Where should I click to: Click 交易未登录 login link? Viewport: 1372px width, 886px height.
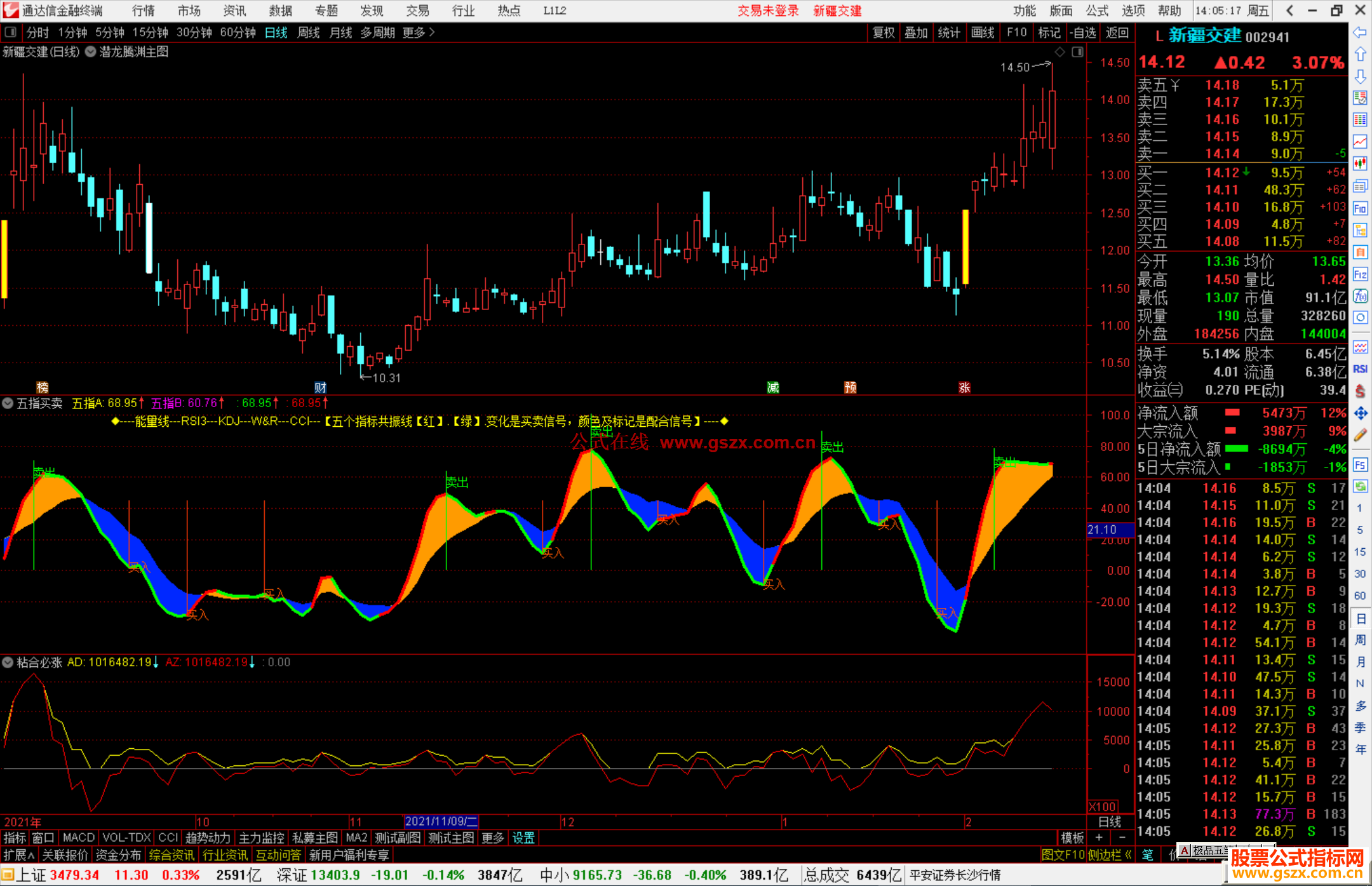pos(768,11)
